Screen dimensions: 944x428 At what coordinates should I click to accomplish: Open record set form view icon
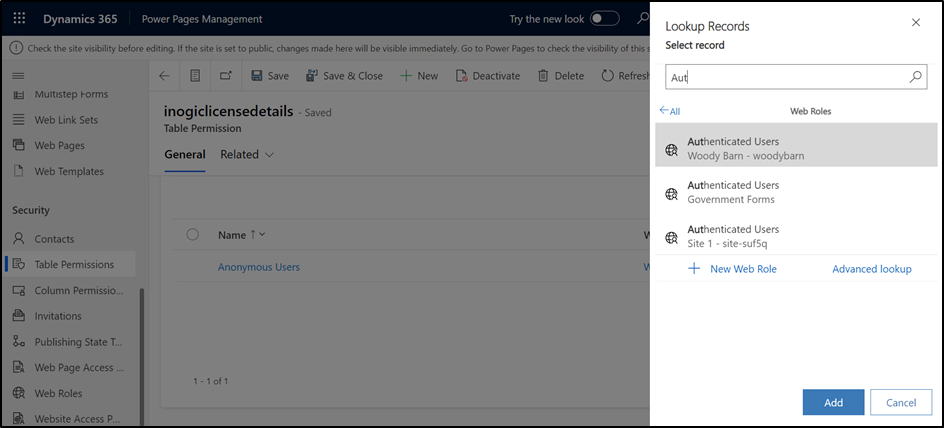pos(194,76)
